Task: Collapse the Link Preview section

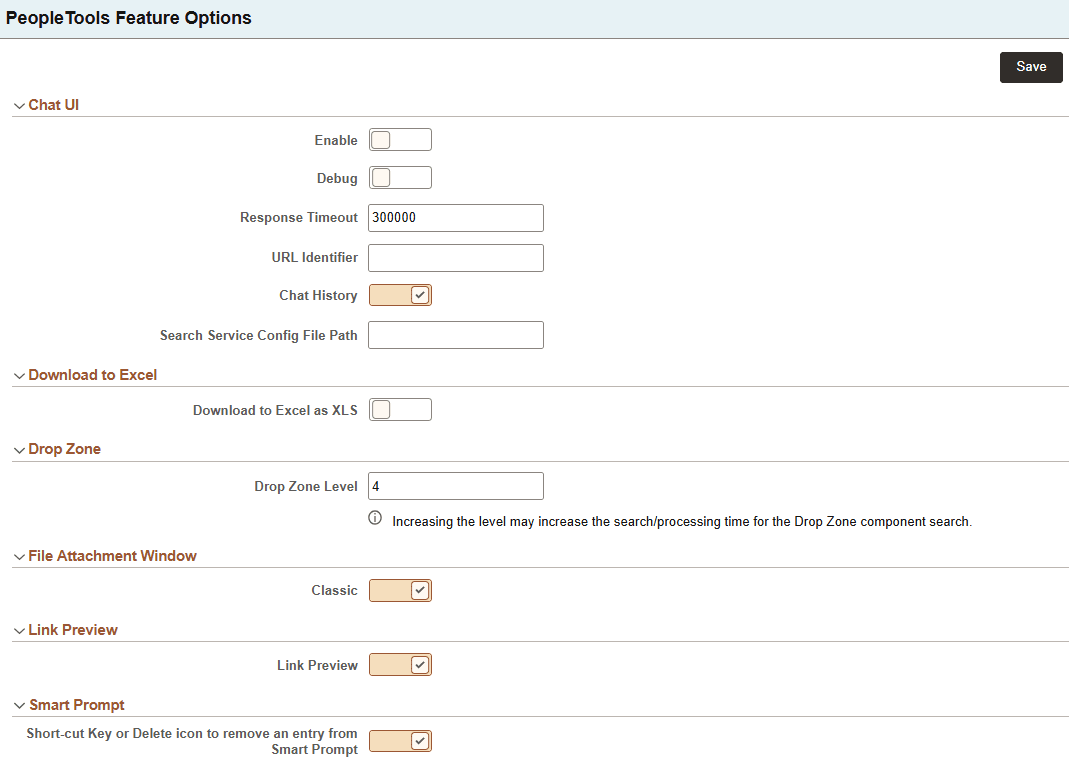Action: (x=19, y=631)
